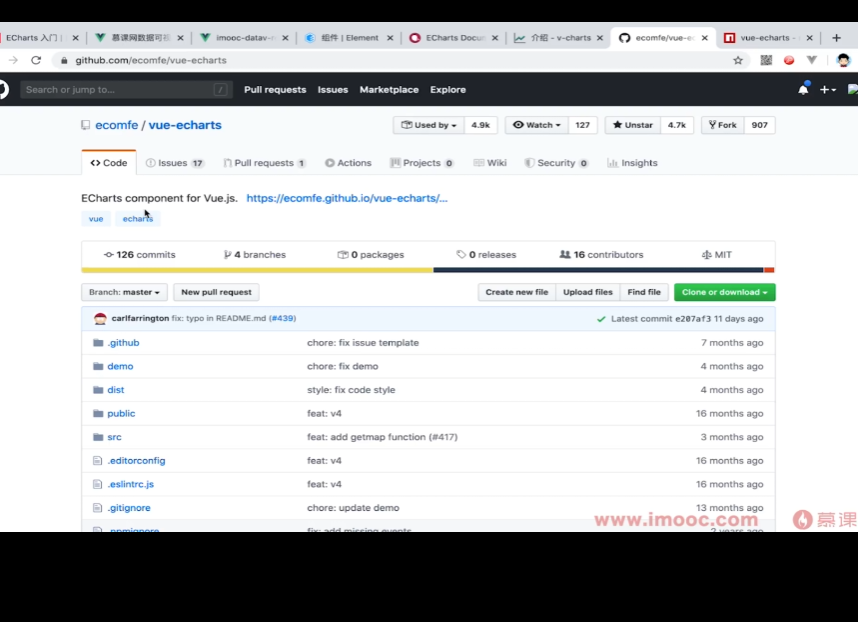This screenshot has height=622, width=858.
Task: Close the ecomfe/vue-echarts browser tab
Action: coord(704,38)
